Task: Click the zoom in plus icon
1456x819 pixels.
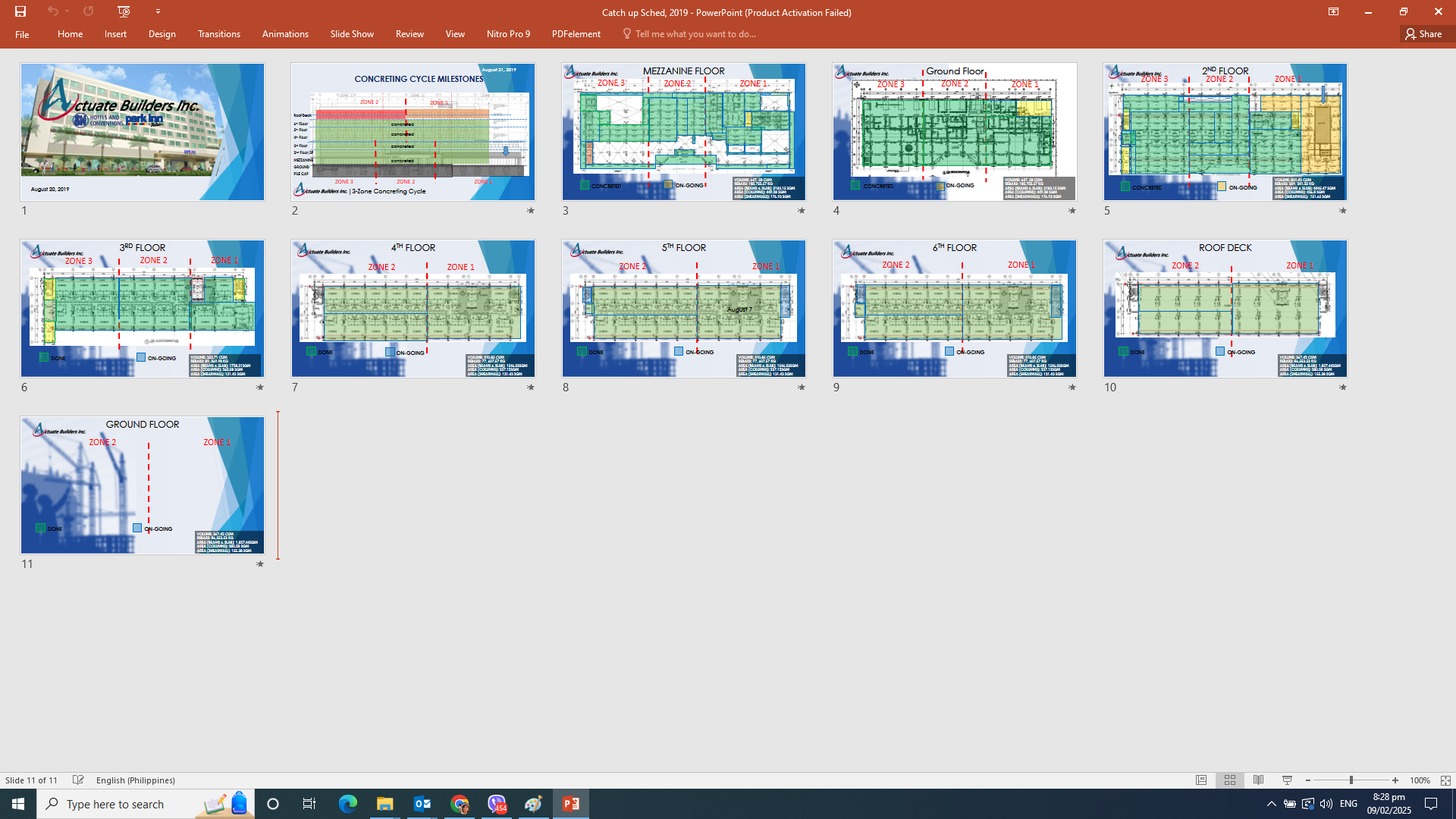Action: tap(1395, 780)
